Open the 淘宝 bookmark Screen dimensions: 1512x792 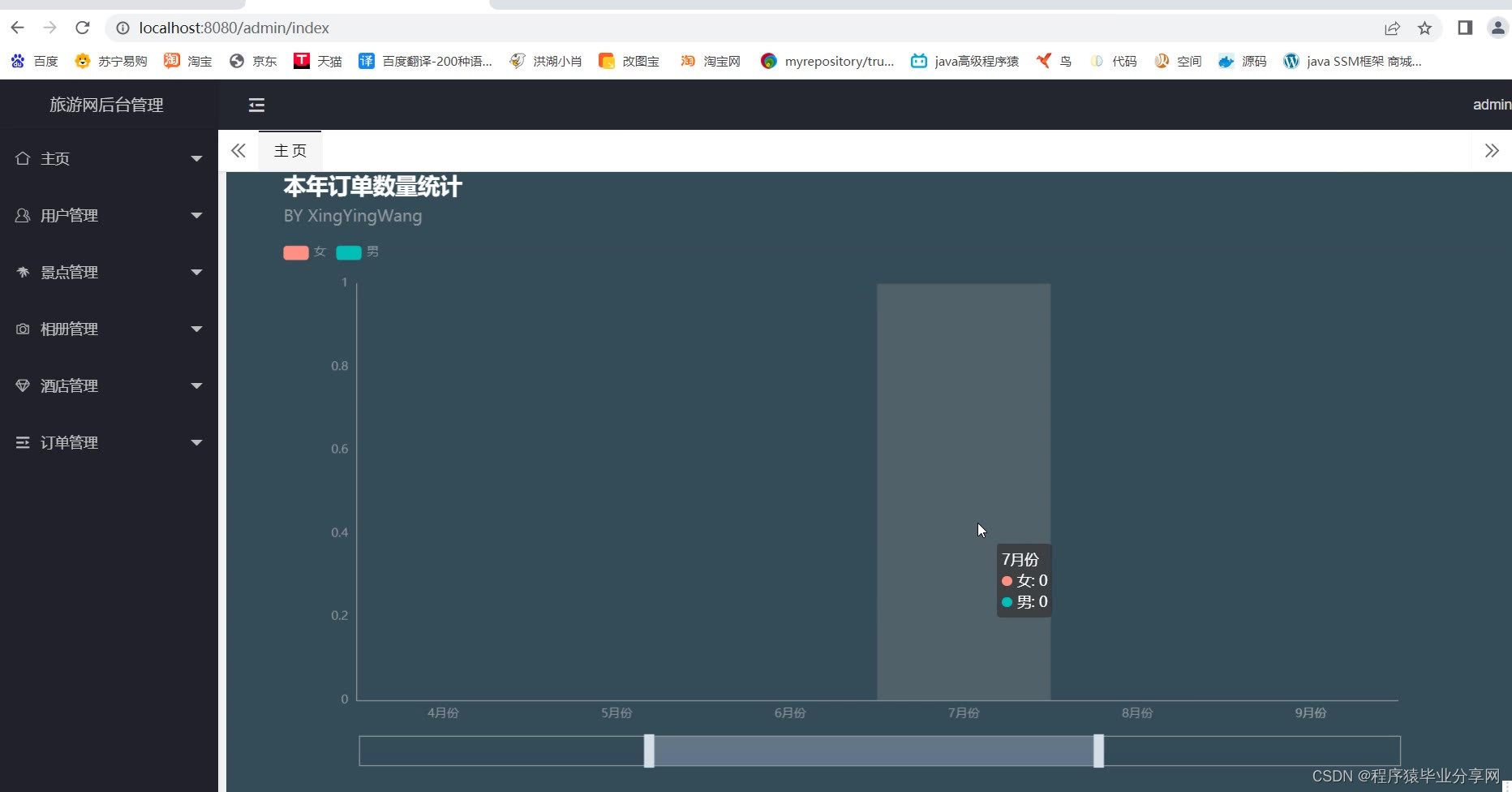187,61
